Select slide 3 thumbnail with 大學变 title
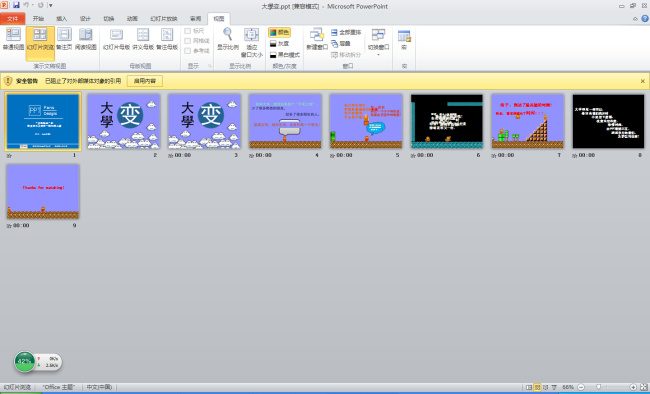This screenshot has height=394, width=650. pyautogui.click(x=204, y=121)
